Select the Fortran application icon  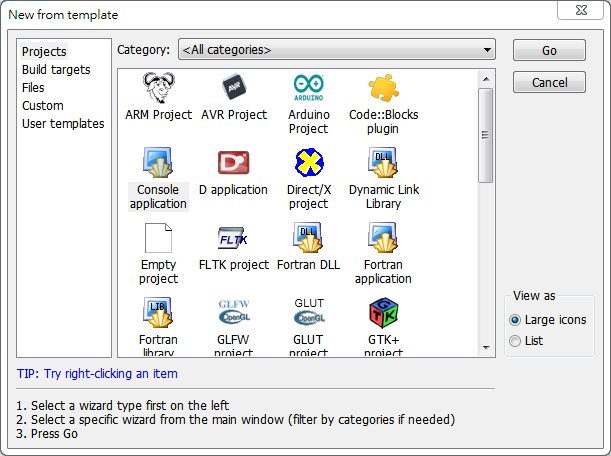tap(383, 238)
